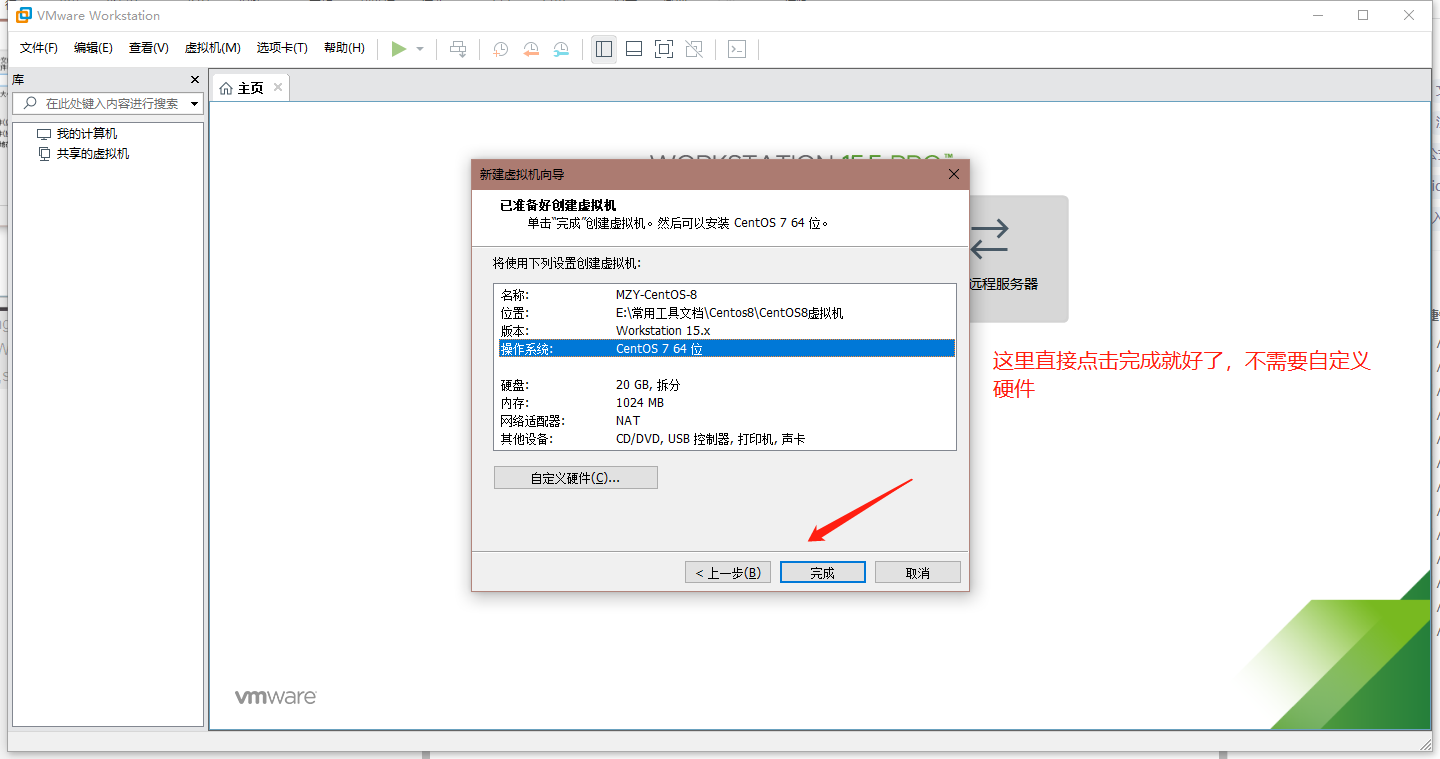Image resolution: width=1440 pixels, height=759 pixels.
Task: Click the full screen mode icon
Action: [664, 49]
